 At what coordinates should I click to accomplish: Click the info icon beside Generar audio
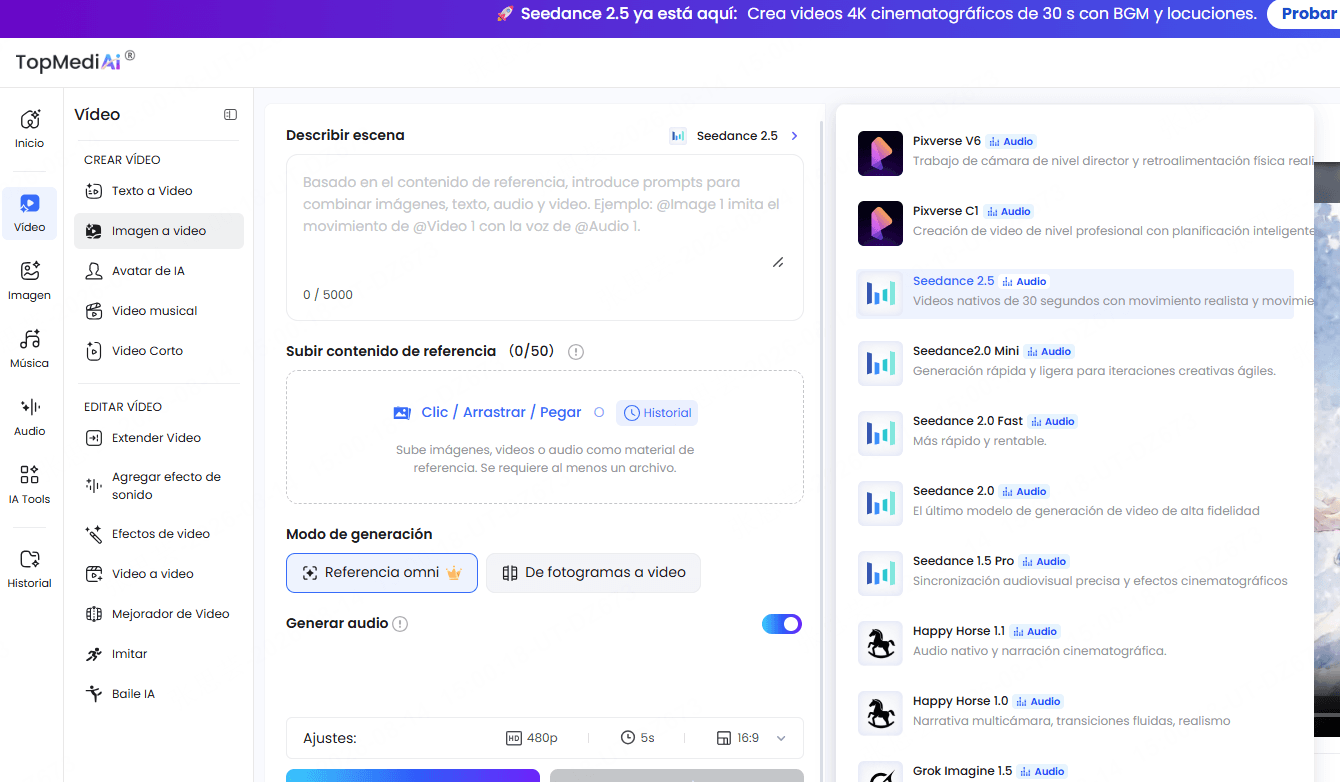400,624
